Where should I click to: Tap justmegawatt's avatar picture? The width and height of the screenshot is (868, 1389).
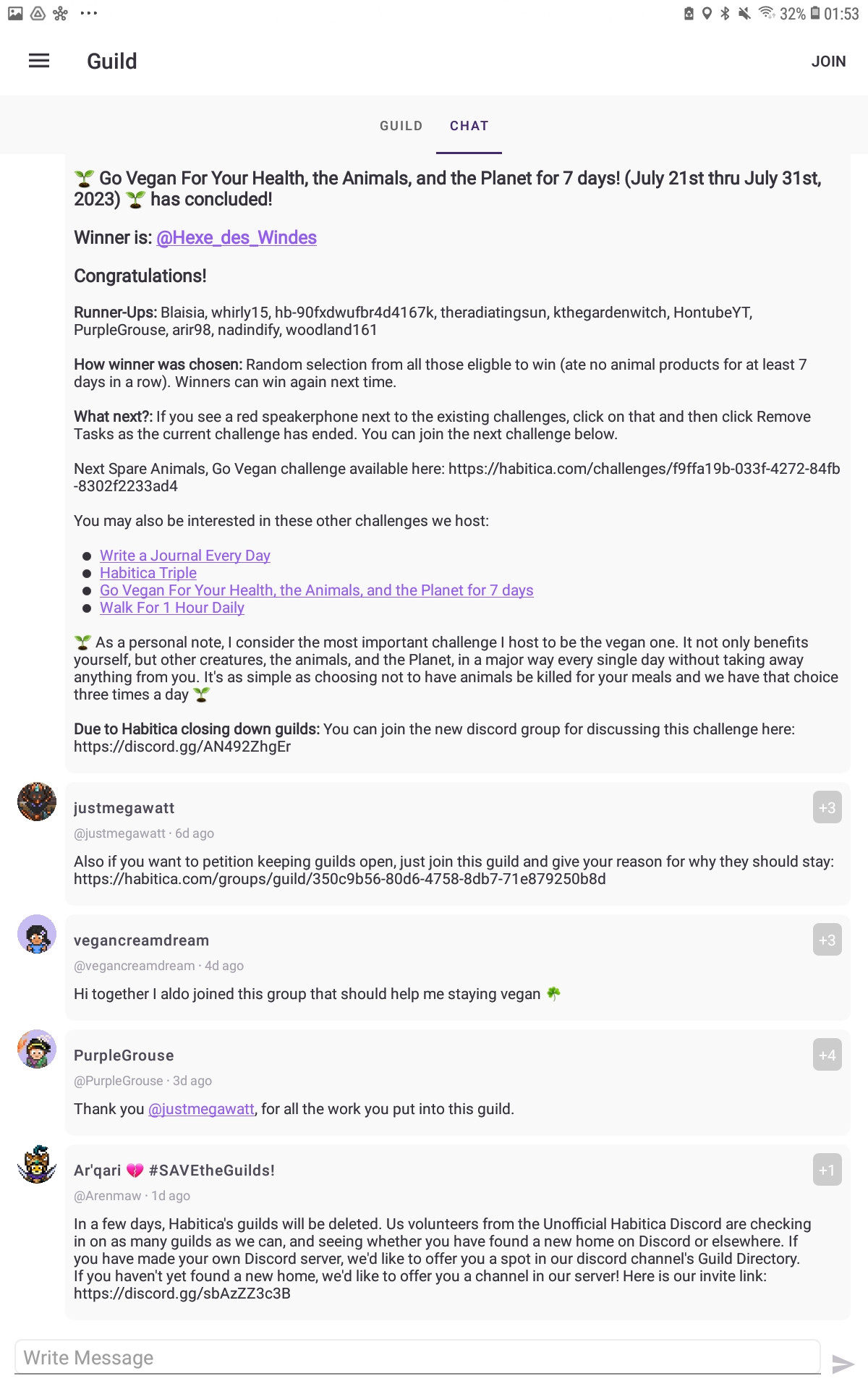coord(37,802)
